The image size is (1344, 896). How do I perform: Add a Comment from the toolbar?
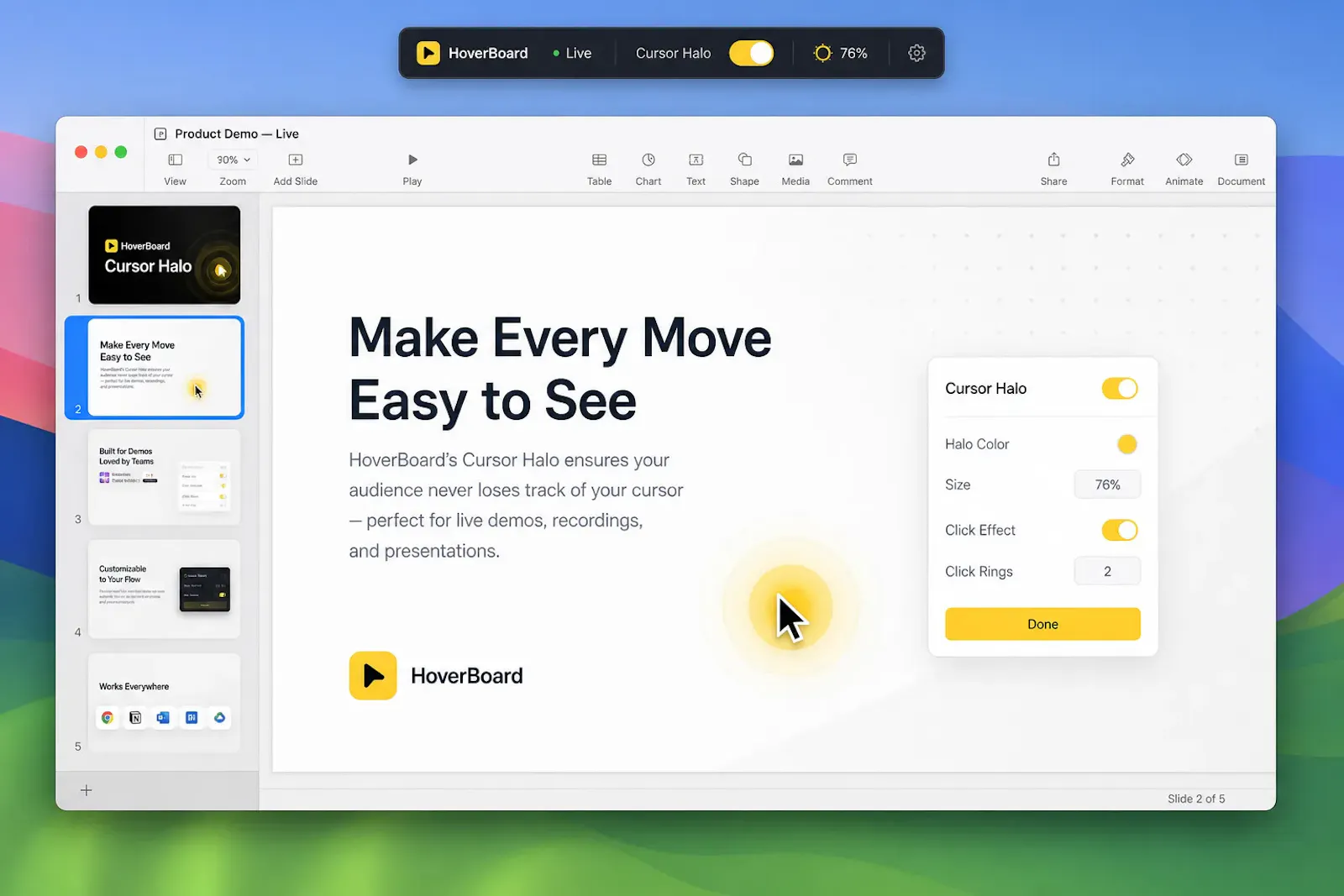tap(850, 160)
